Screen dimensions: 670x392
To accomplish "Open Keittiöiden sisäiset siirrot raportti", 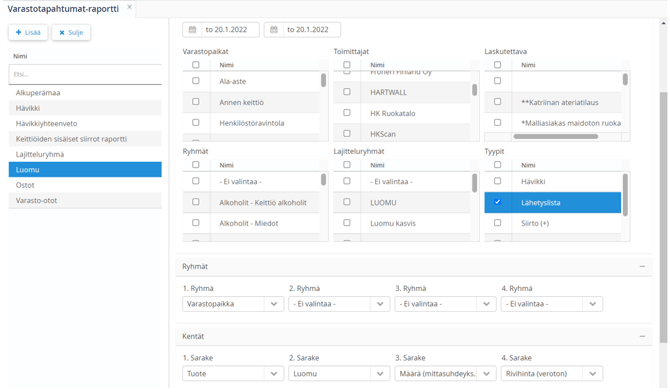I will 85,139.
